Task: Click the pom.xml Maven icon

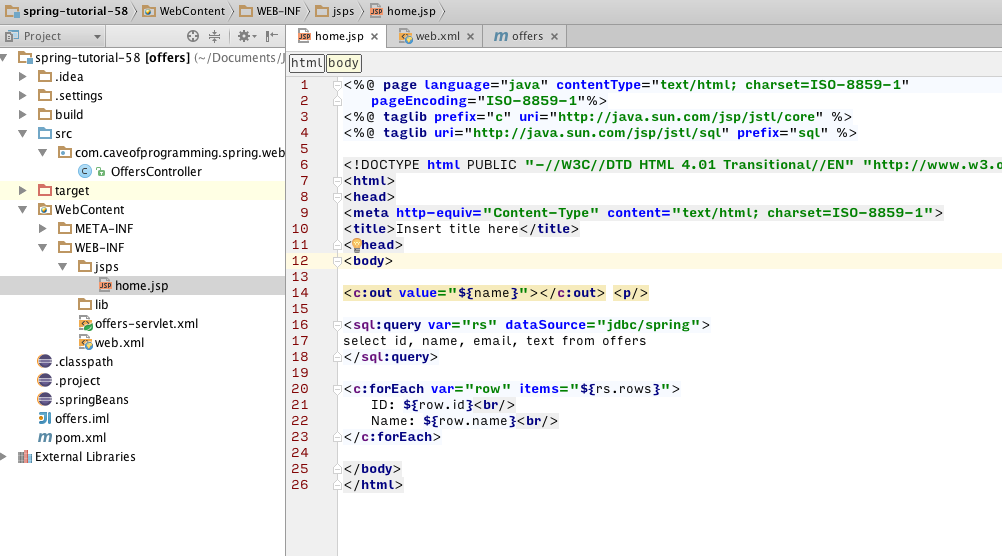Action: click(x=45, y=438)
